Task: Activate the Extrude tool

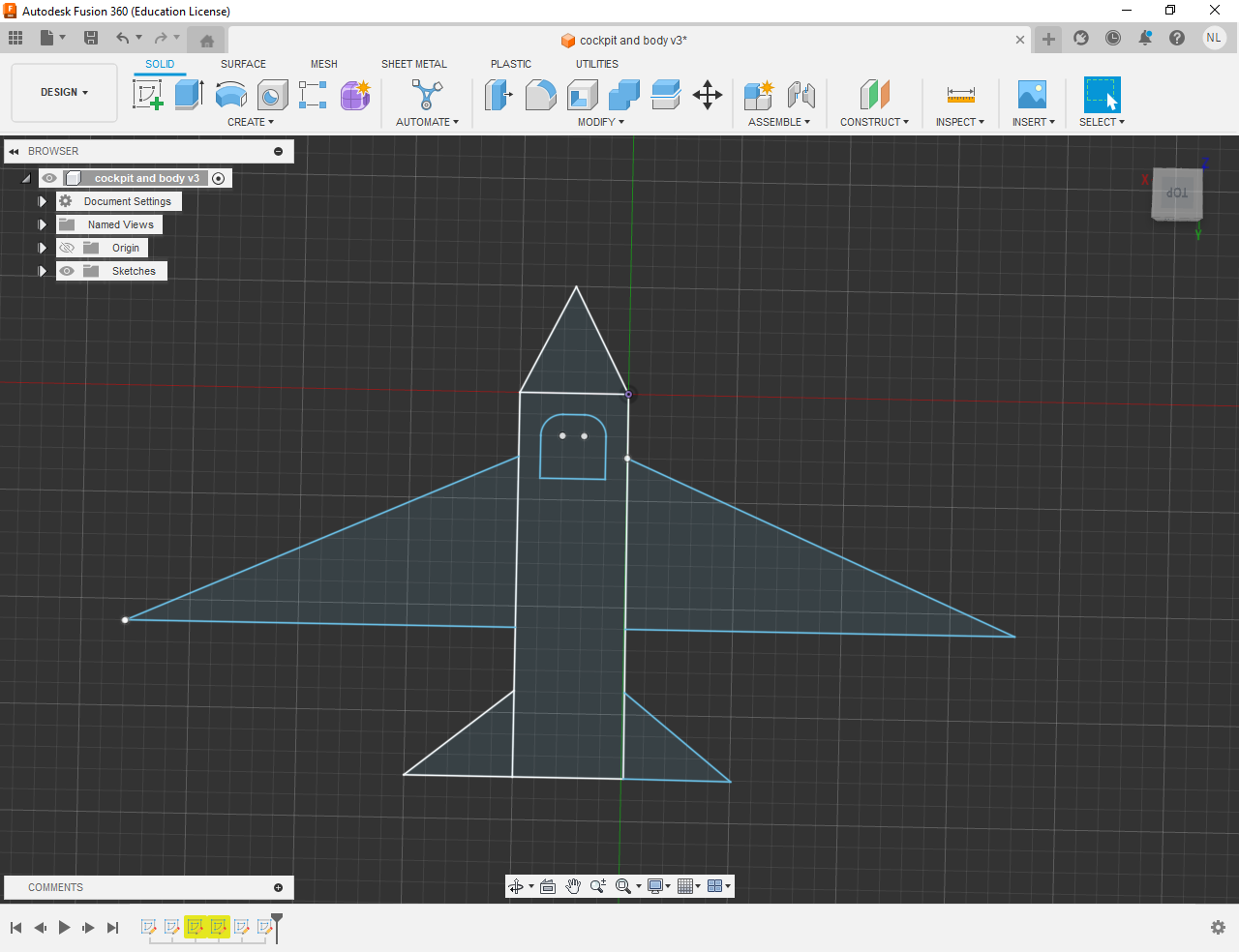Action: pos(187,95)
